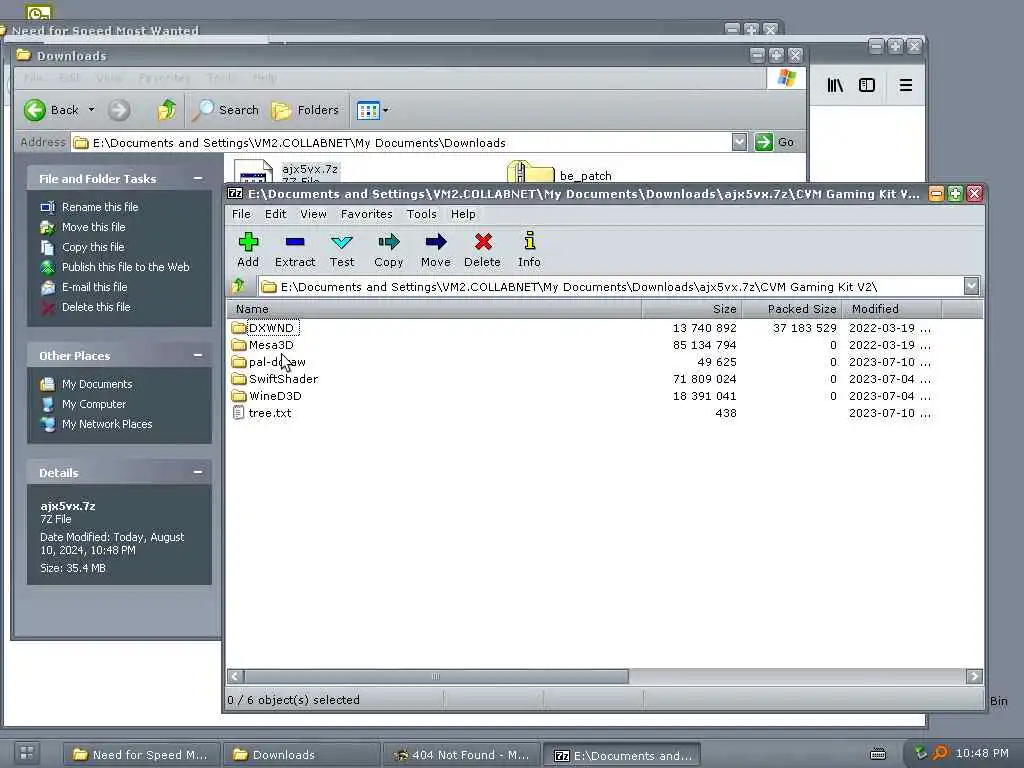Select the DXWND folder in 7-Zip
Image resolution: width=1024 pixels, height=768 pixels.
[x=271, y=328]
